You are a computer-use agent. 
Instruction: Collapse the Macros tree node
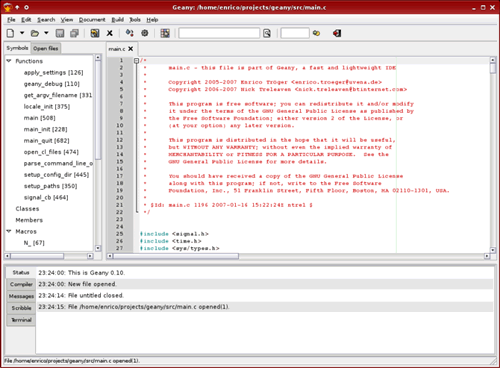9,231
